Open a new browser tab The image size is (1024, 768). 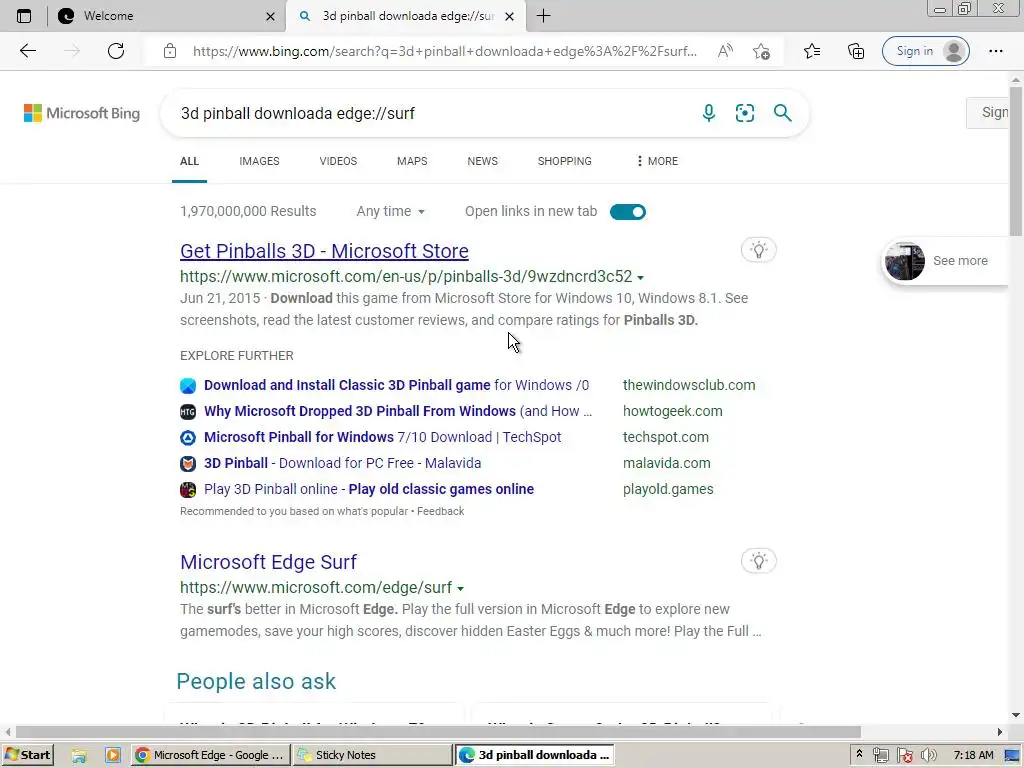click(x=543, y=16)
